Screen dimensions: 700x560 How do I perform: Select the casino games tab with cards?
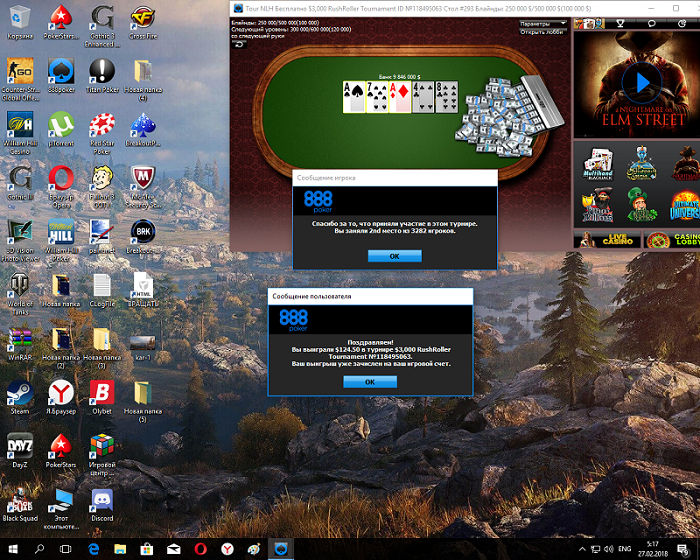pos(589,23)
